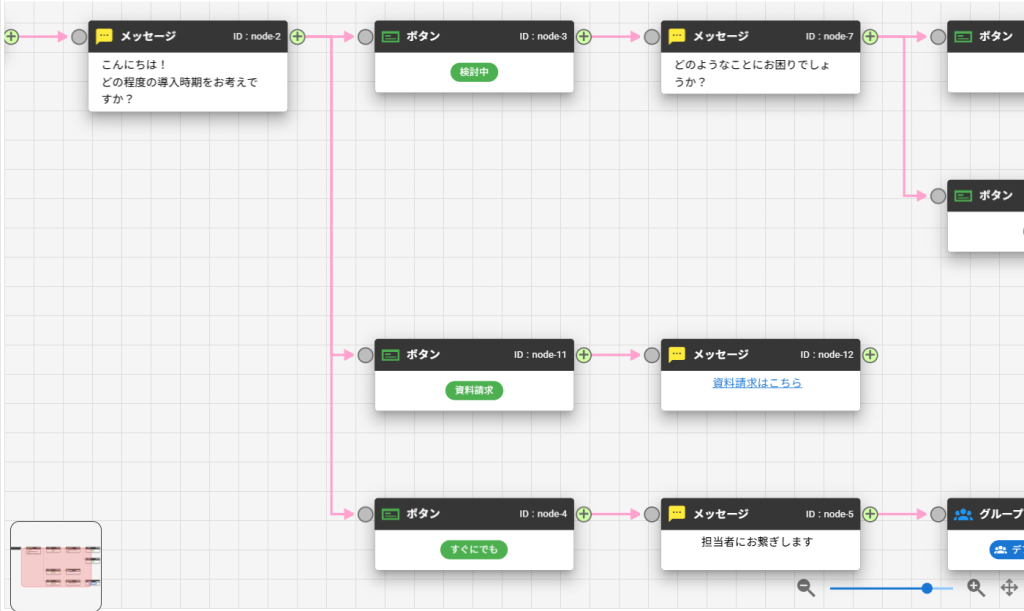
Task: Click the ID : node-11 label
Action: click(540, 355)
